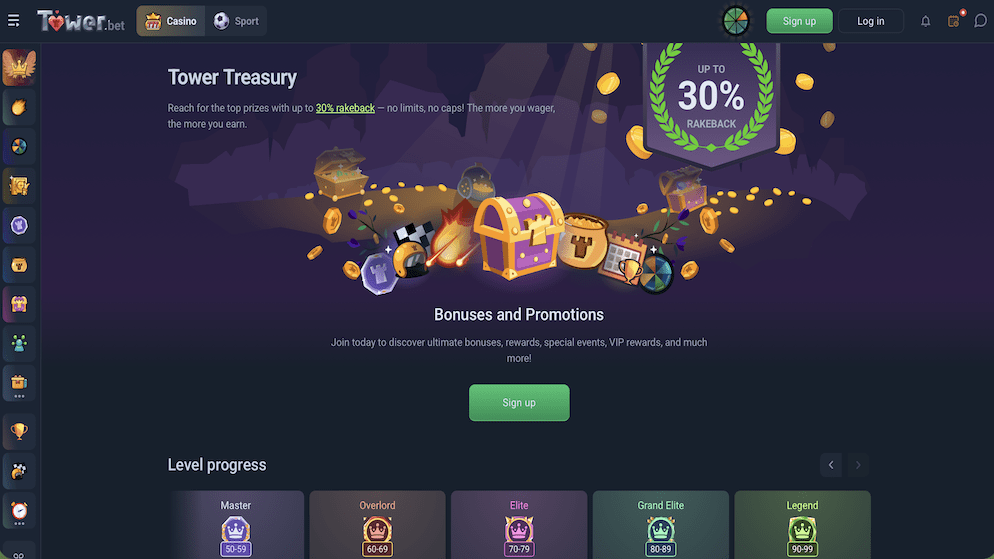Select the color wheel sidebar icon
The image size is (994, 559).
click(x=19, y=147)
